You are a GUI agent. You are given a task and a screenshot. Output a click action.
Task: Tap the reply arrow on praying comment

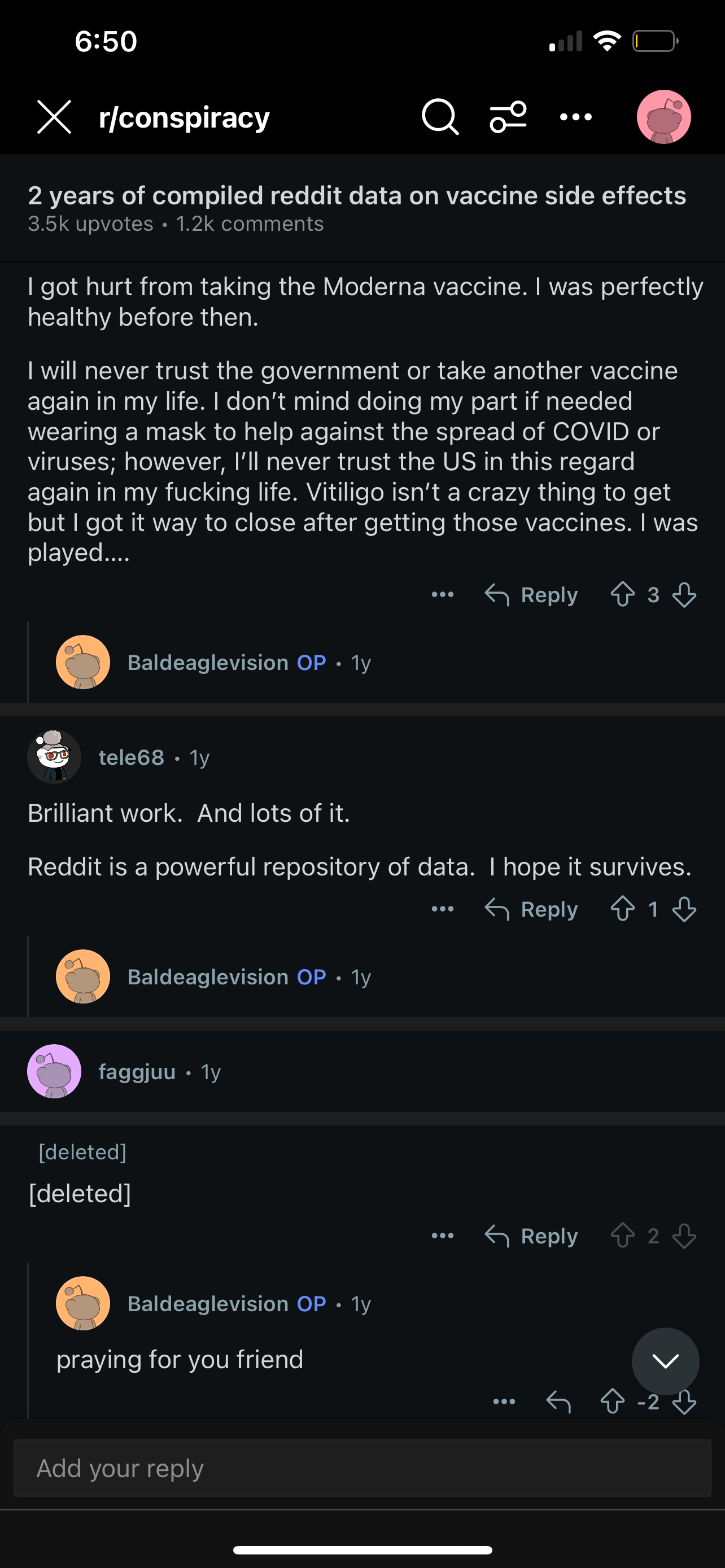pyautogui.click(x=558, y=1402)
